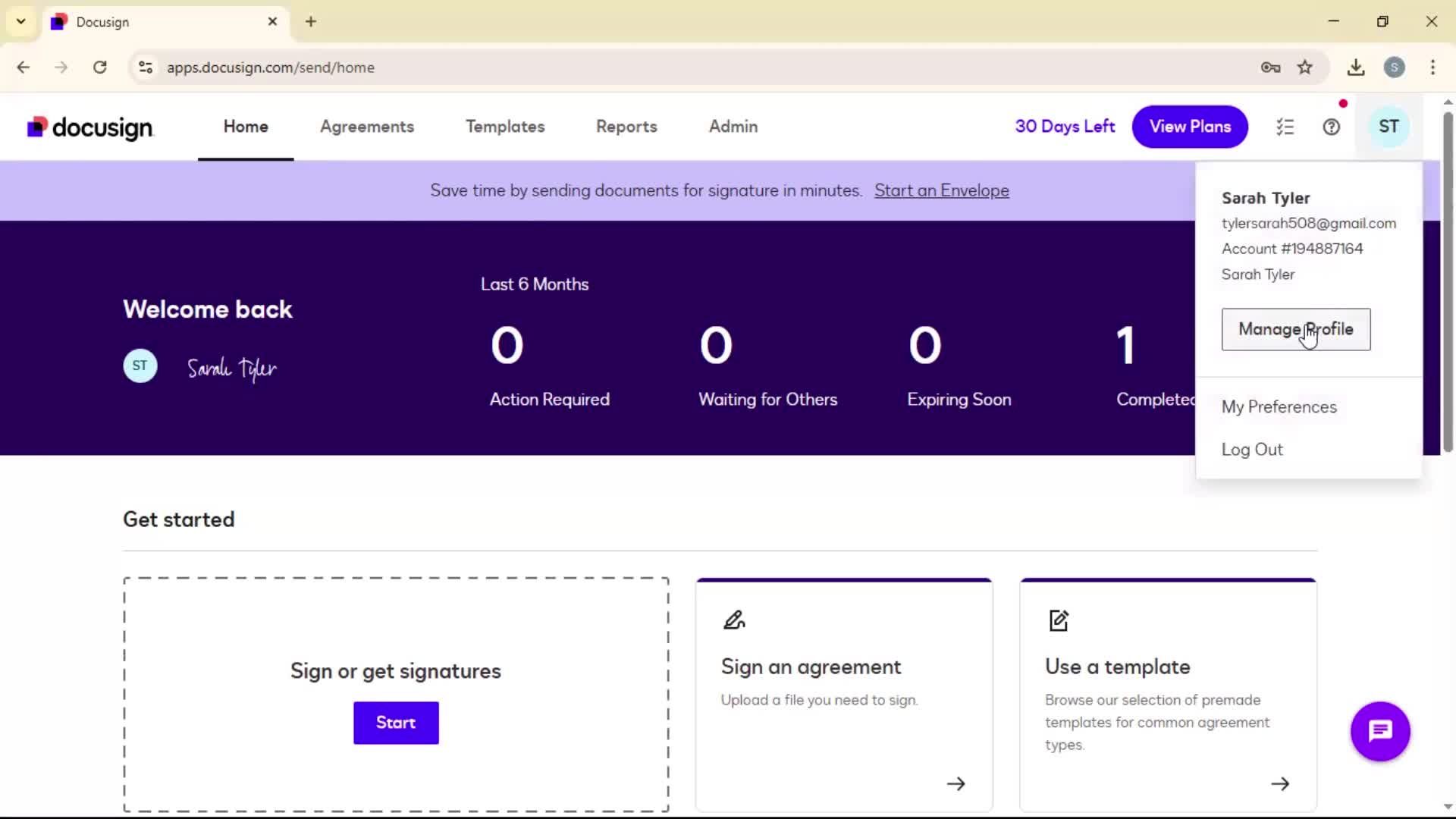1456x819 pixels.
Task: Open the Completed count
Action: click(1125, 346)
